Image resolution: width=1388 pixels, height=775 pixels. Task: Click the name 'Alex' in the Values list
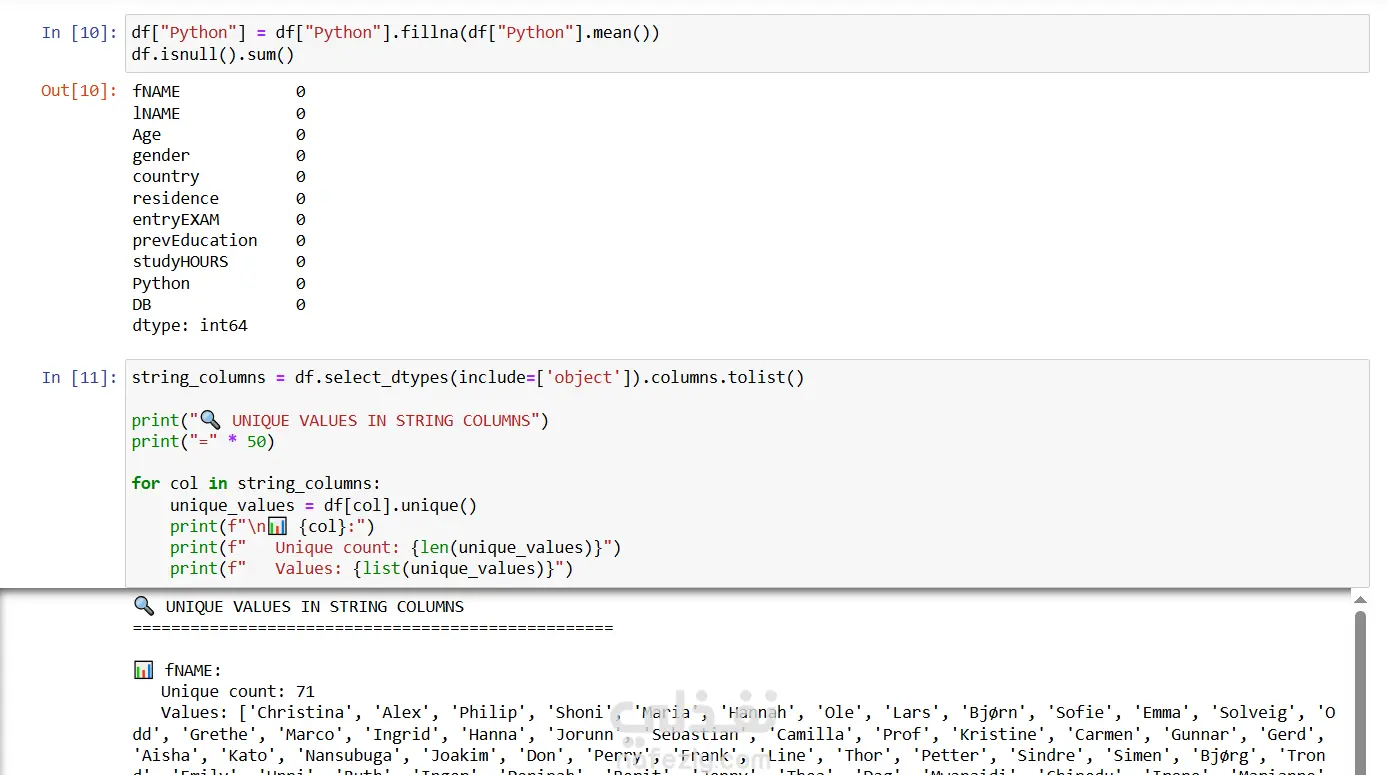[x=401, y=713]
